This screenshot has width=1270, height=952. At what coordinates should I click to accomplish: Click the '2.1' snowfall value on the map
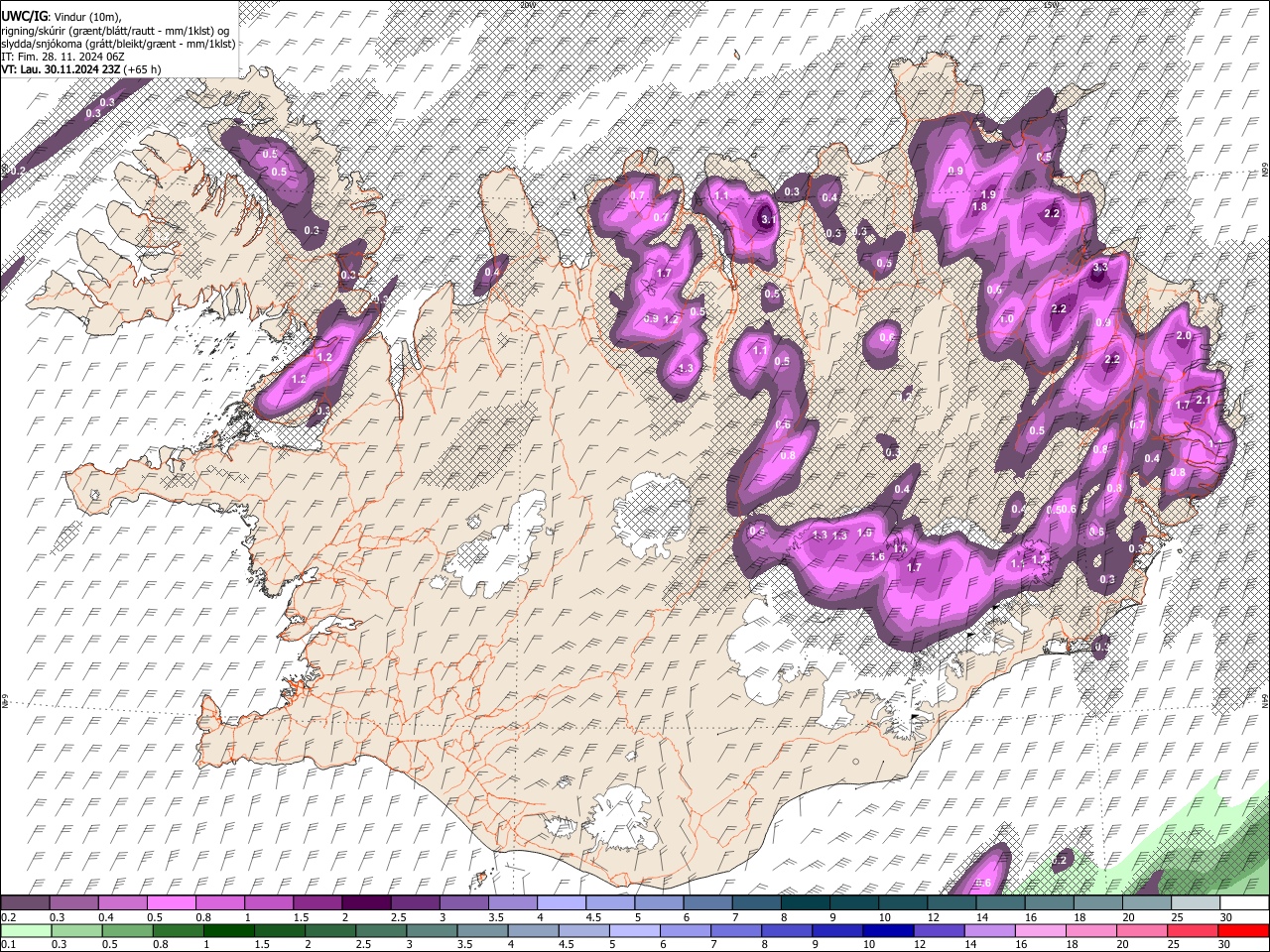(1204, 400)
